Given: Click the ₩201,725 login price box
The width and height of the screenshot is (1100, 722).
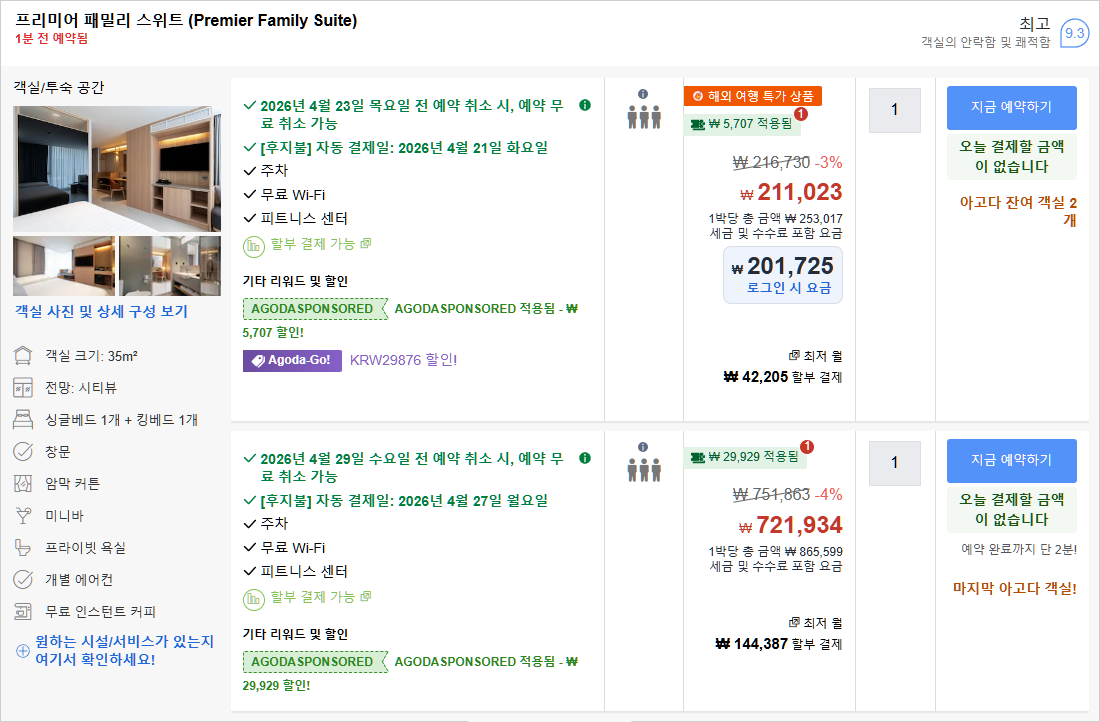Looking at the screenshot, I should click(x=782, y=275).
